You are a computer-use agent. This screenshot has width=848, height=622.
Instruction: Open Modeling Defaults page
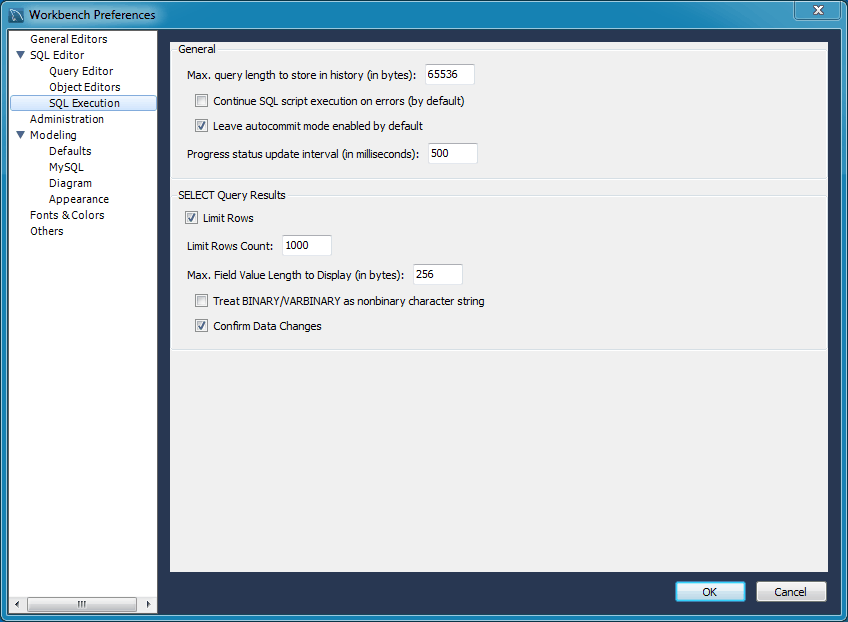tap(70, 151)
